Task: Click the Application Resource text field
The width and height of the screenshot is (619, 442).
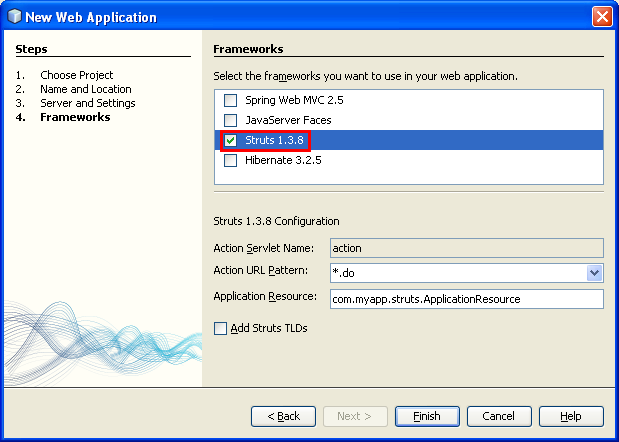Action: pos(467,299)
